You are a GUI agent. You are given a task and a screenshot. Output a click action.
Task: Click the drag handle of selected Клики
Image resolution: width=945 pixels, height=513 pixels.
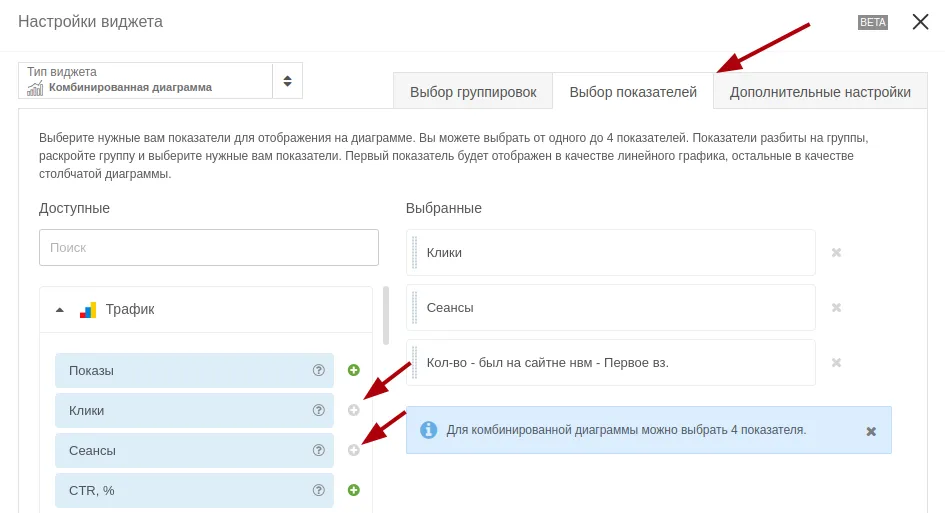pyautogui.click(x=415, y=253)
